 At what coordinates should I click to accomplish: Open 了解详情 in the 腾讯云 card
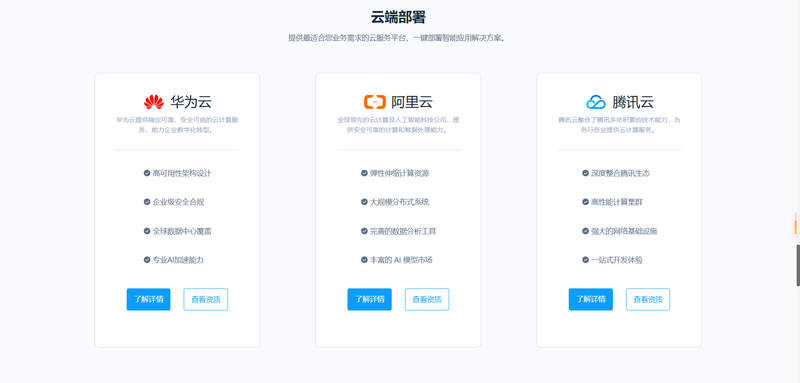pos(591,299)
